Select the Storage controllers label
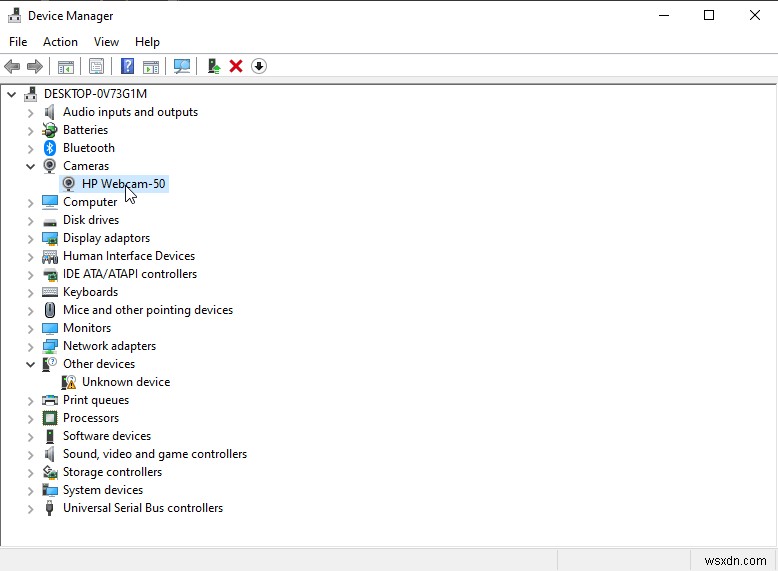Image resolution: width=778 pixels, height=571 pixels. 112,472
